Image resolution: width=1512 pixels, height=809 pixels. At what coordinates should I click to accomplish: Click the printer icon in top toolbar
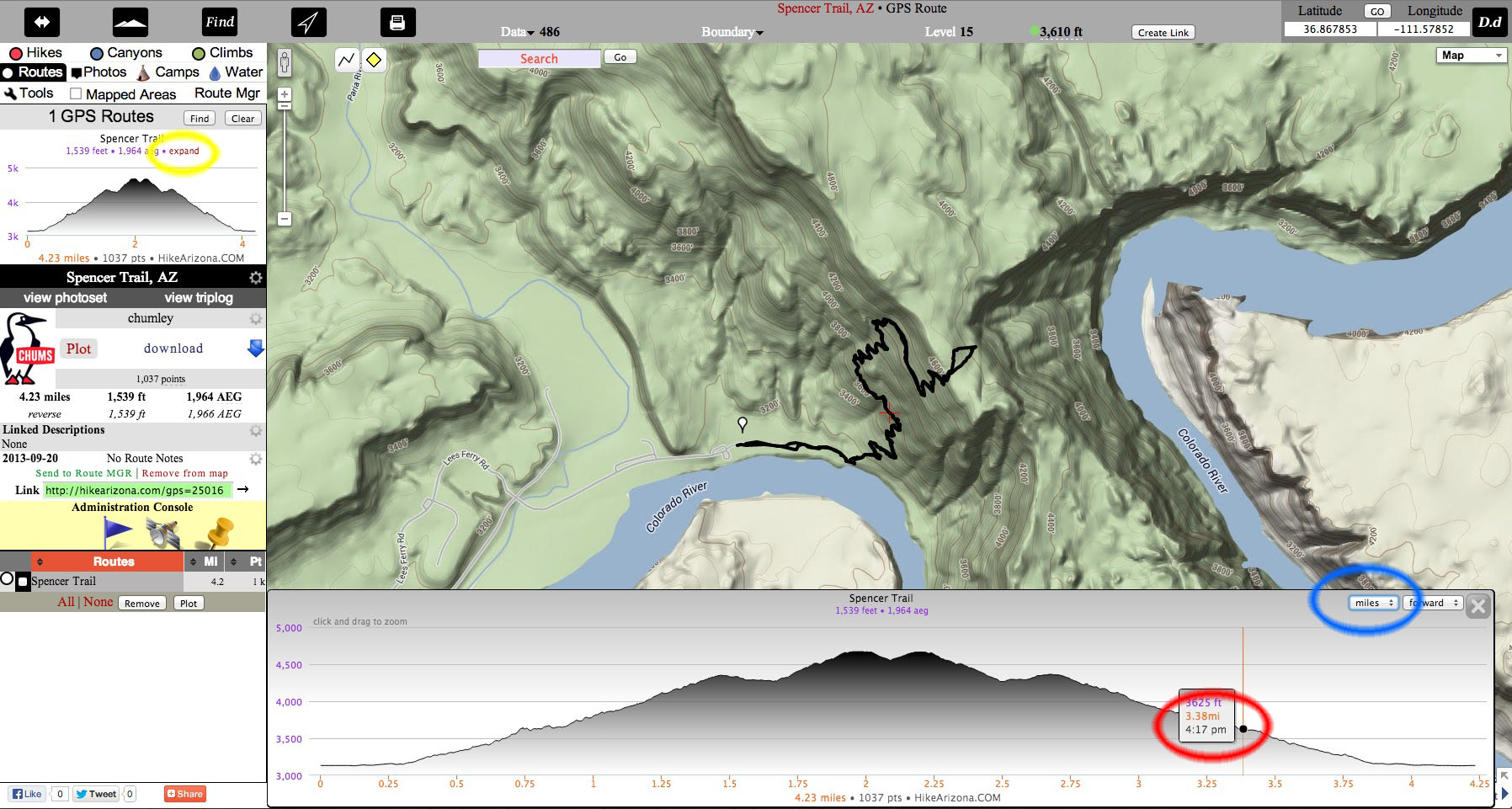click(397, 22)
